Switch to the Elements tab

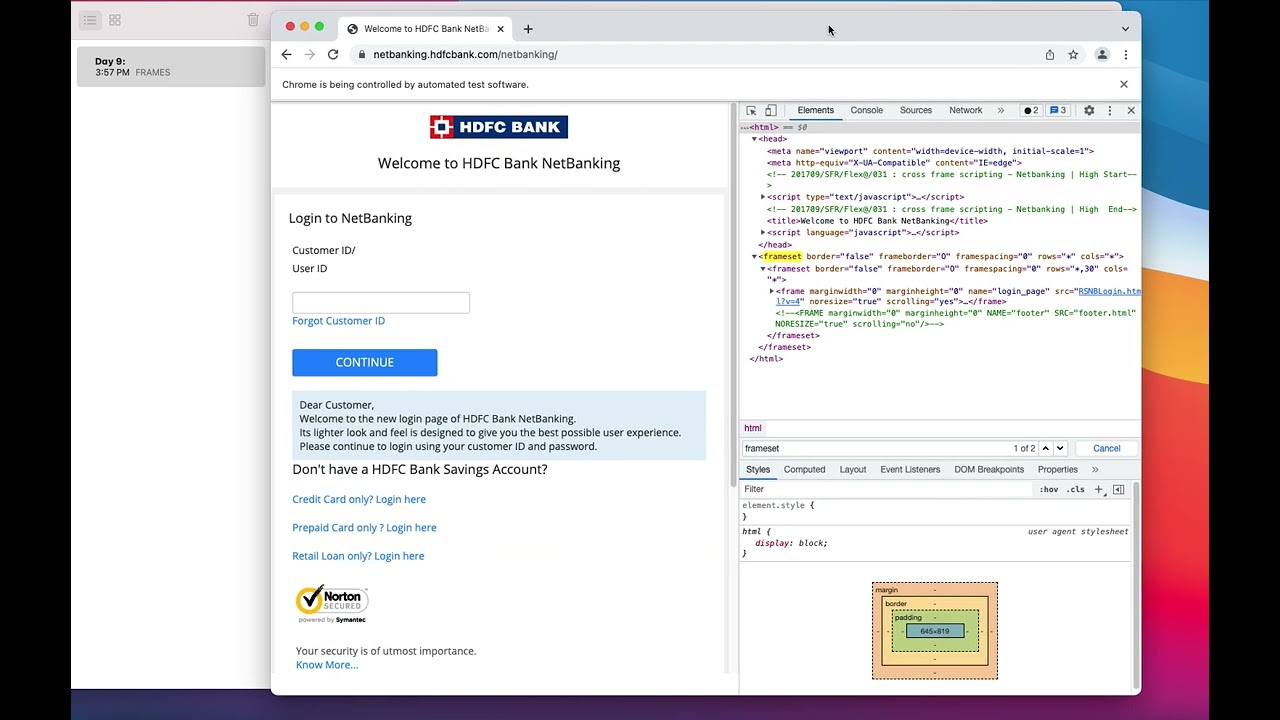(815, 111)
